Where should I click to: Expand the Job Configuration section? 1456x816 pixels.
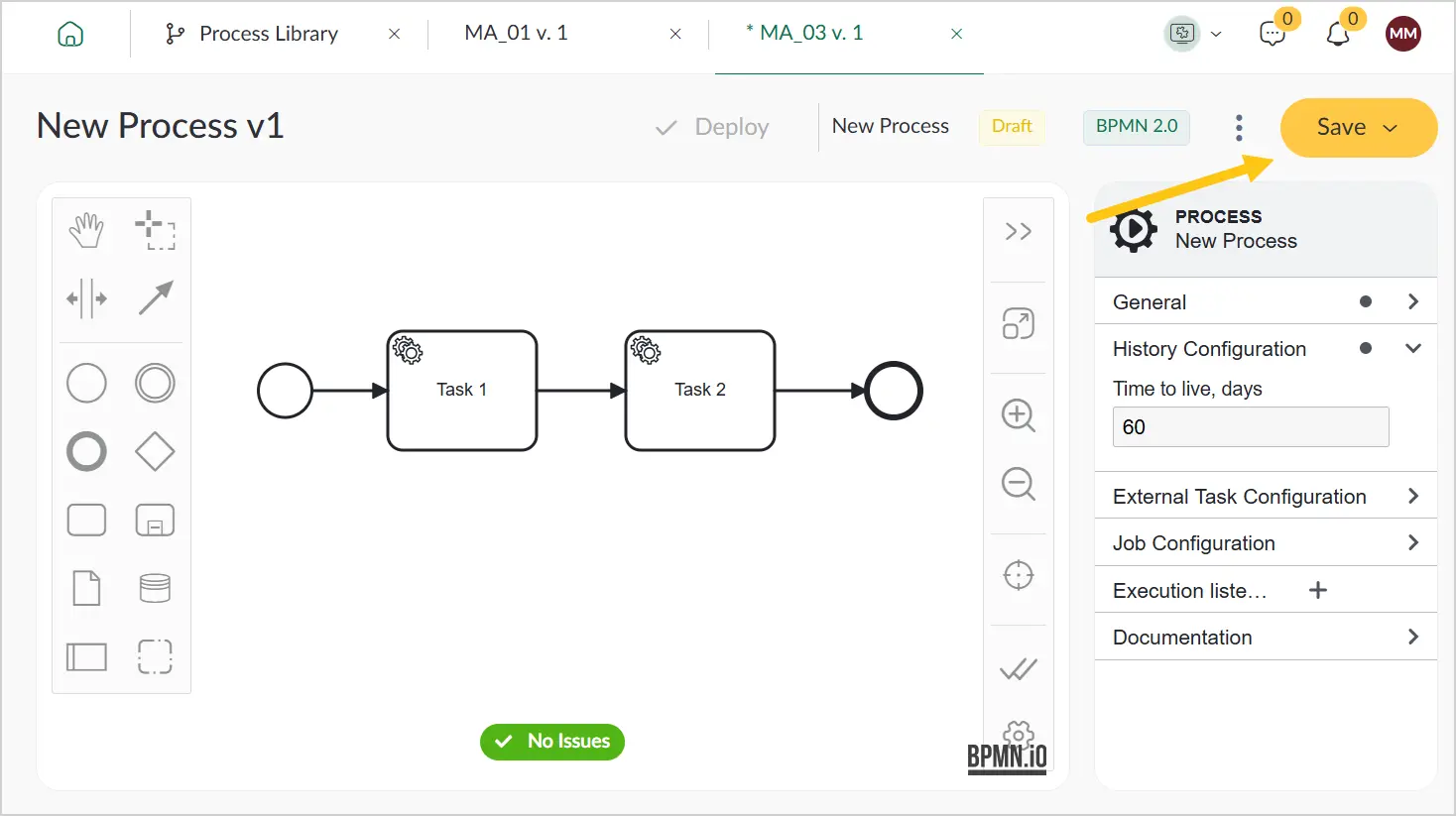(x=1266, y=543)
